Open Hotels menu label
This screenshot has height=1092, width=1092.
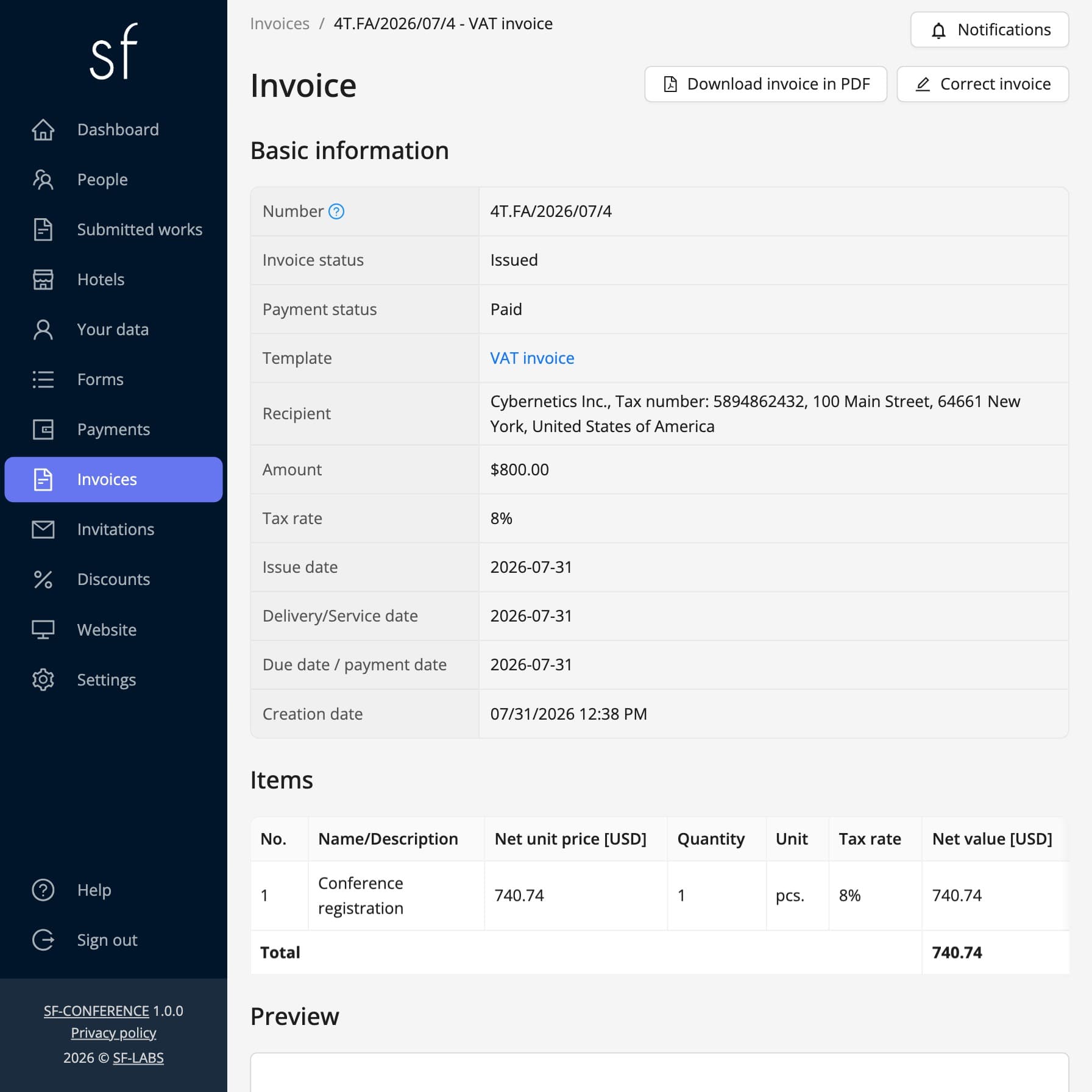coord(101,280)
